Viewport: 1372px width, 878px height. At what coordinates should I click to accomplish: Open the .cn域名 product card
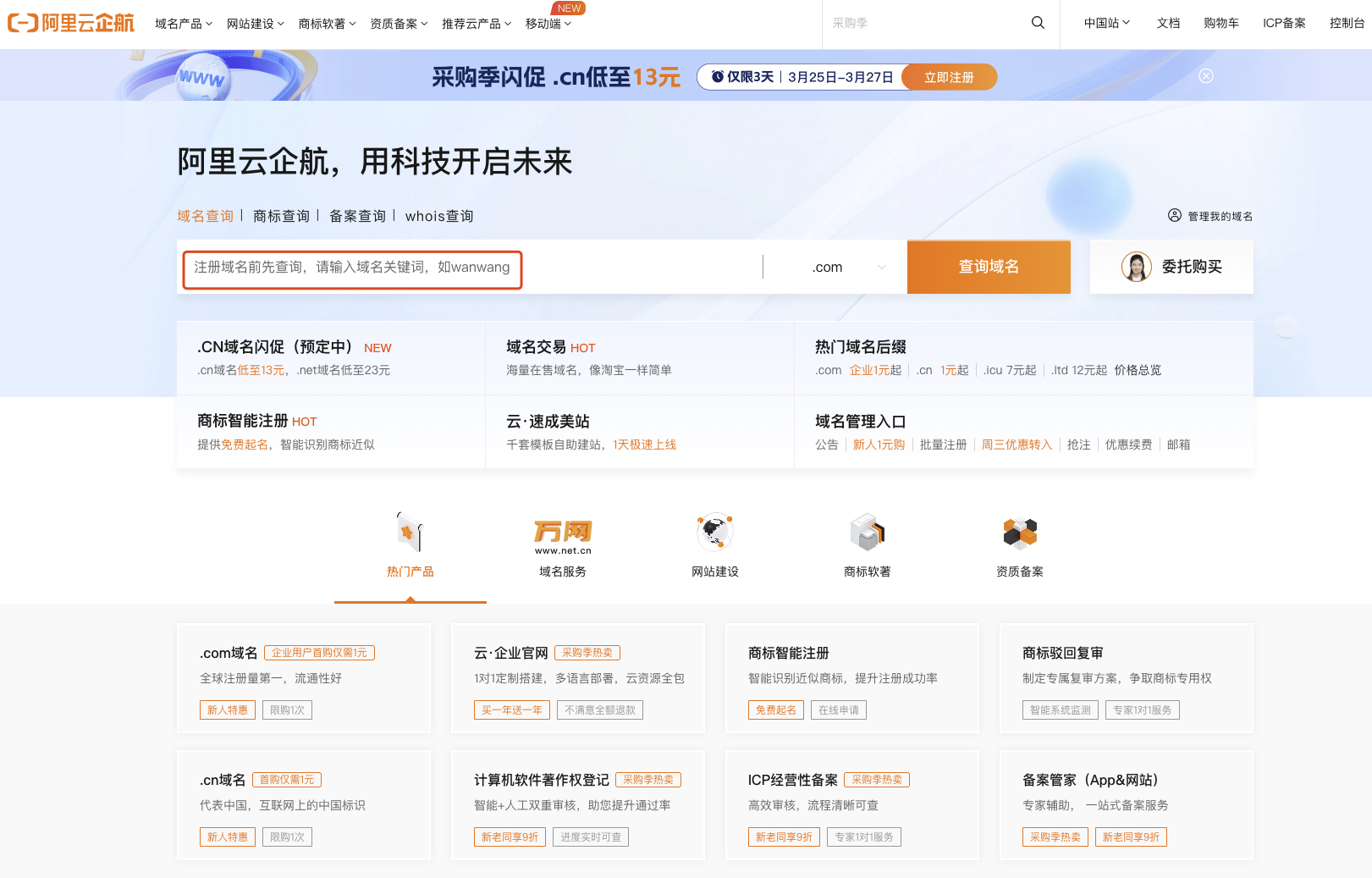tap(304, 805)
